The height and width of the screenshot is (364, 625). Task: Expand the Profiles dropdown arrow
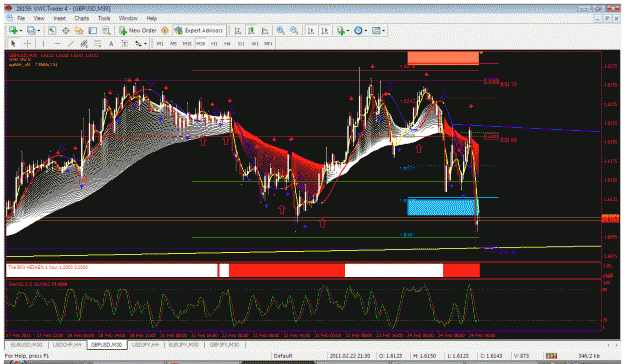tap(39, 31)
